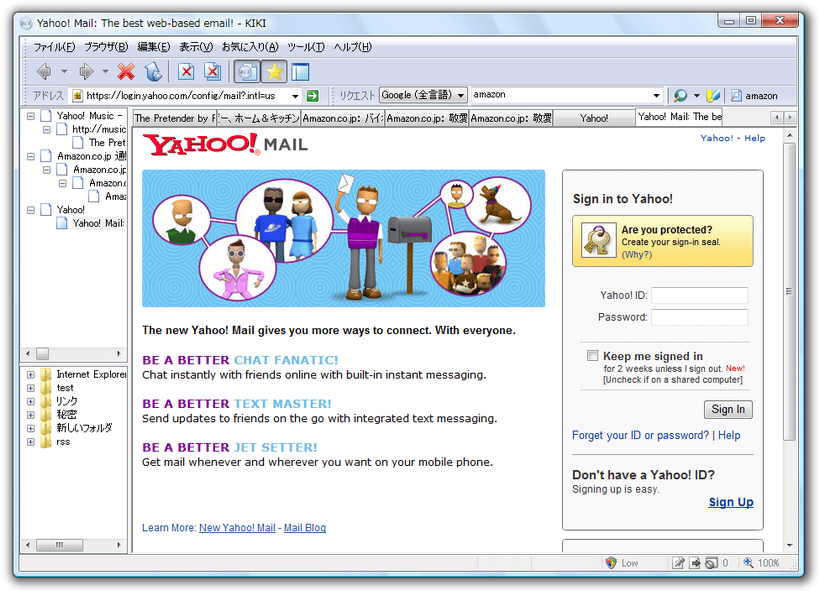Expand the 新しいフォルダ favorites folder

tap(31, 428)
